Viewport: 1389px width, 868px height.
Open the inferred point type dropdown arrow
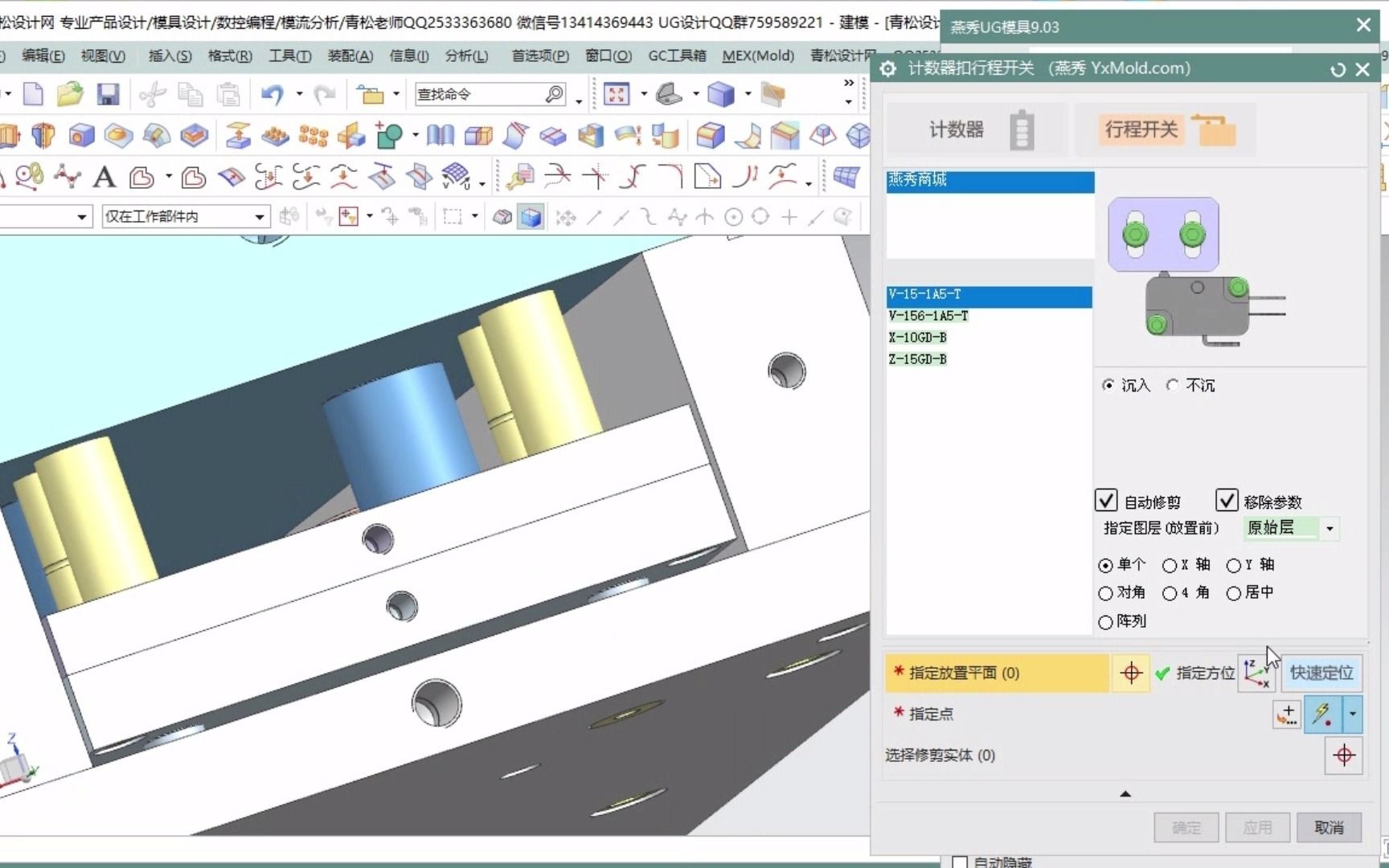(x=1353, y=714)
